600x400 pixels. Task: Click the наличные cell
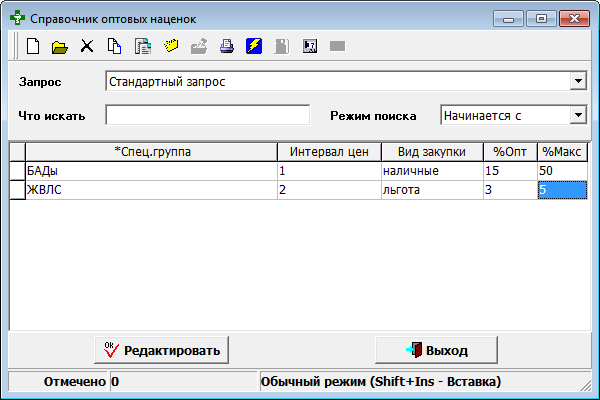pyautogui.click(x=432, y=171)
